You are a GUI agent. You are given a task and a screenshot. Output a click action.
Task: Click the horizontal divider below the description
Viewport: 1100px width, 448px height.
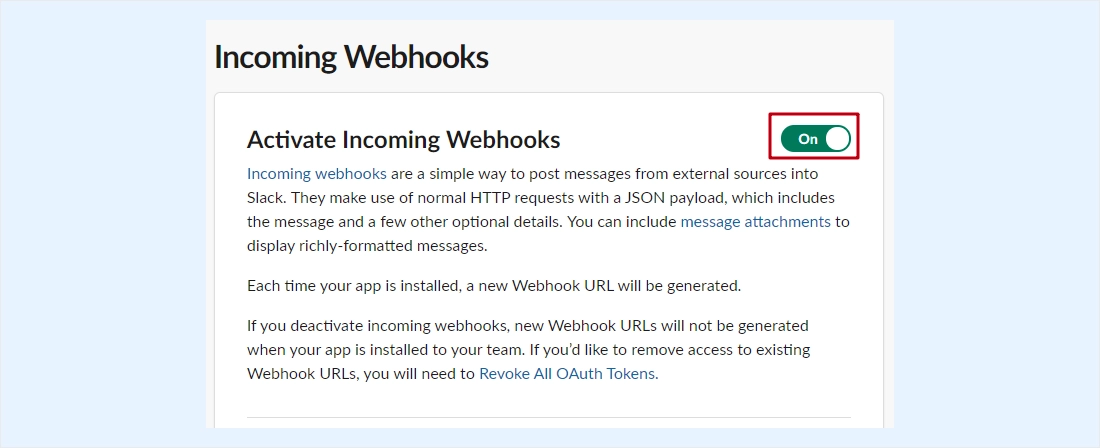pos(549,417)
